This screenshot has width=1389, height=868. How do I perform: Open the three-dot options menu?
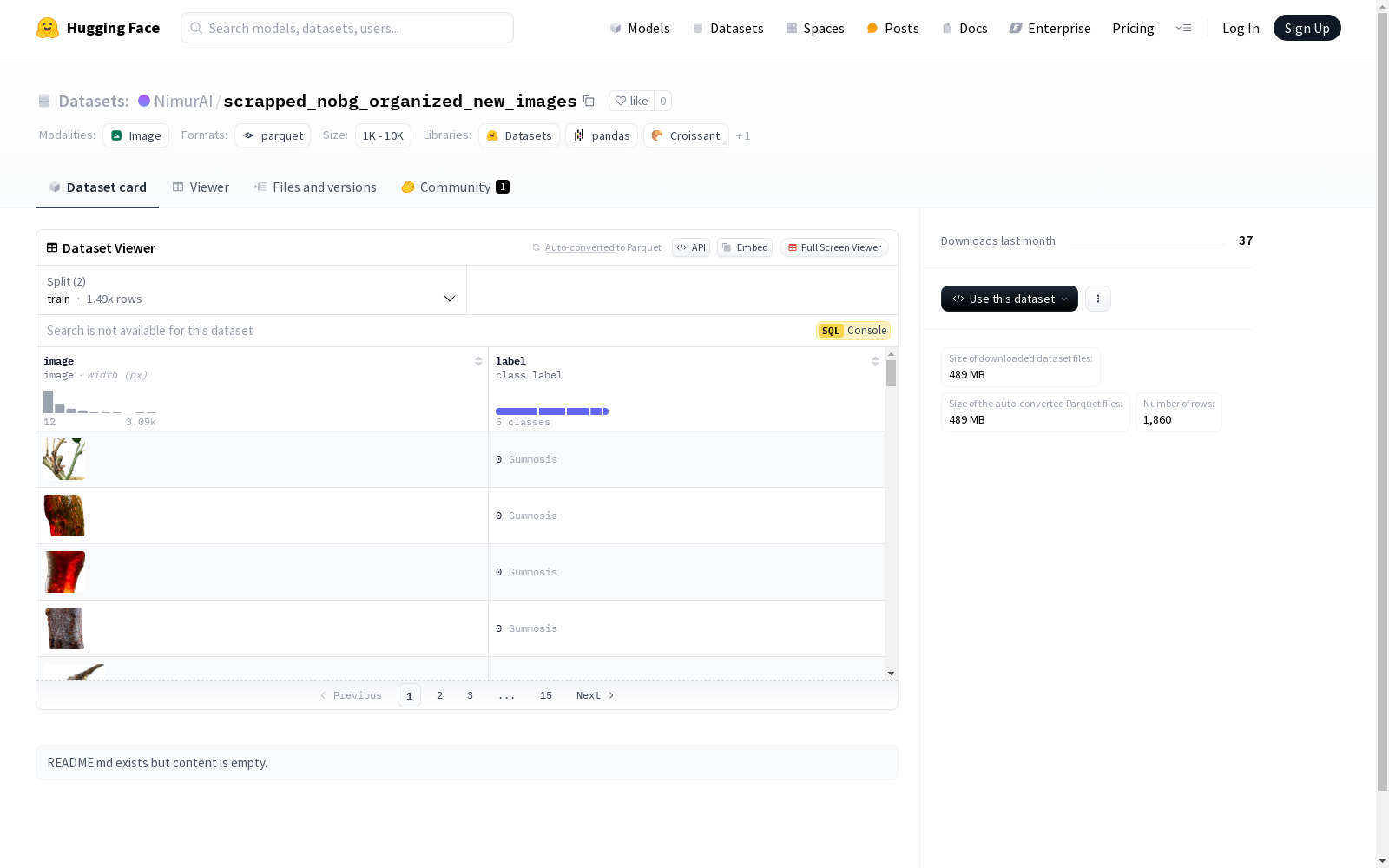click(1098, 299)
